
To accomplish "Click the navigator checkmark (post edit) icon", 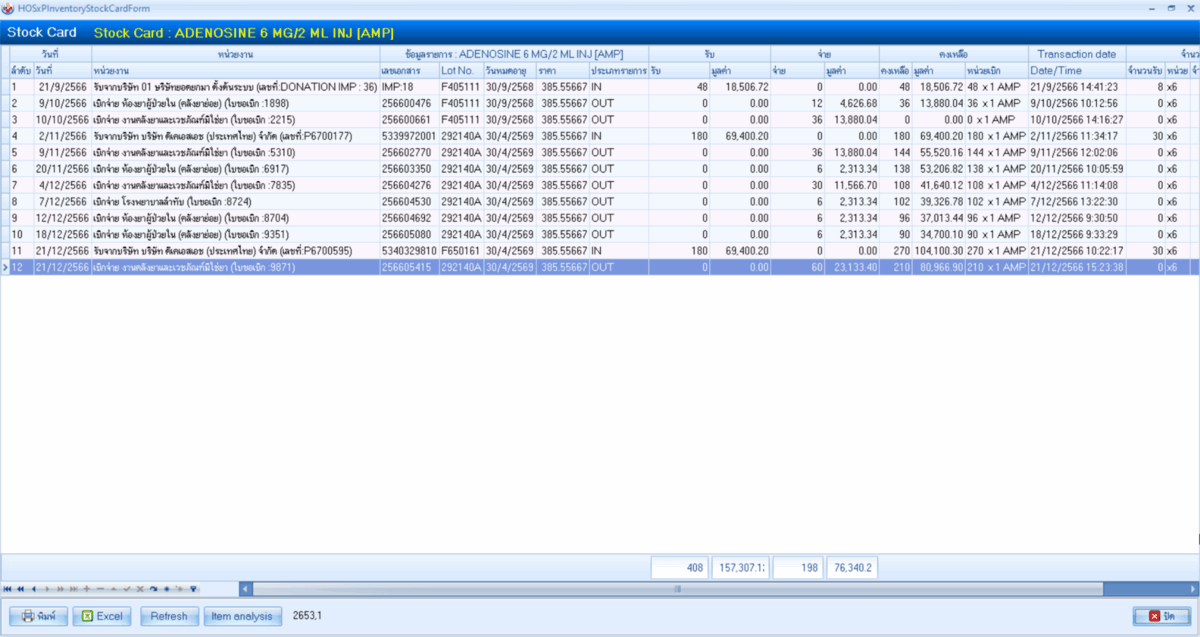I will click(x=126, y=589).
